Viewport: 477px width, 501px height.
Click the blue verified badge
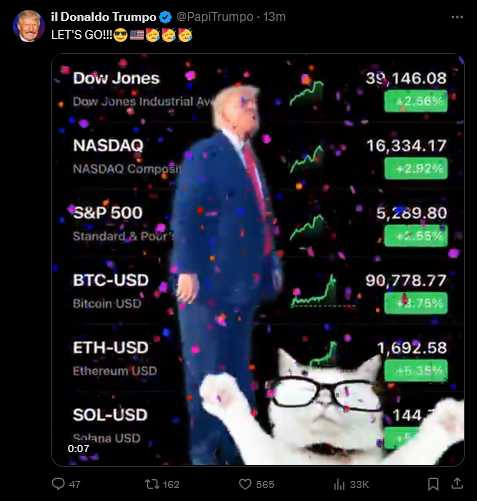pos(165,17)
